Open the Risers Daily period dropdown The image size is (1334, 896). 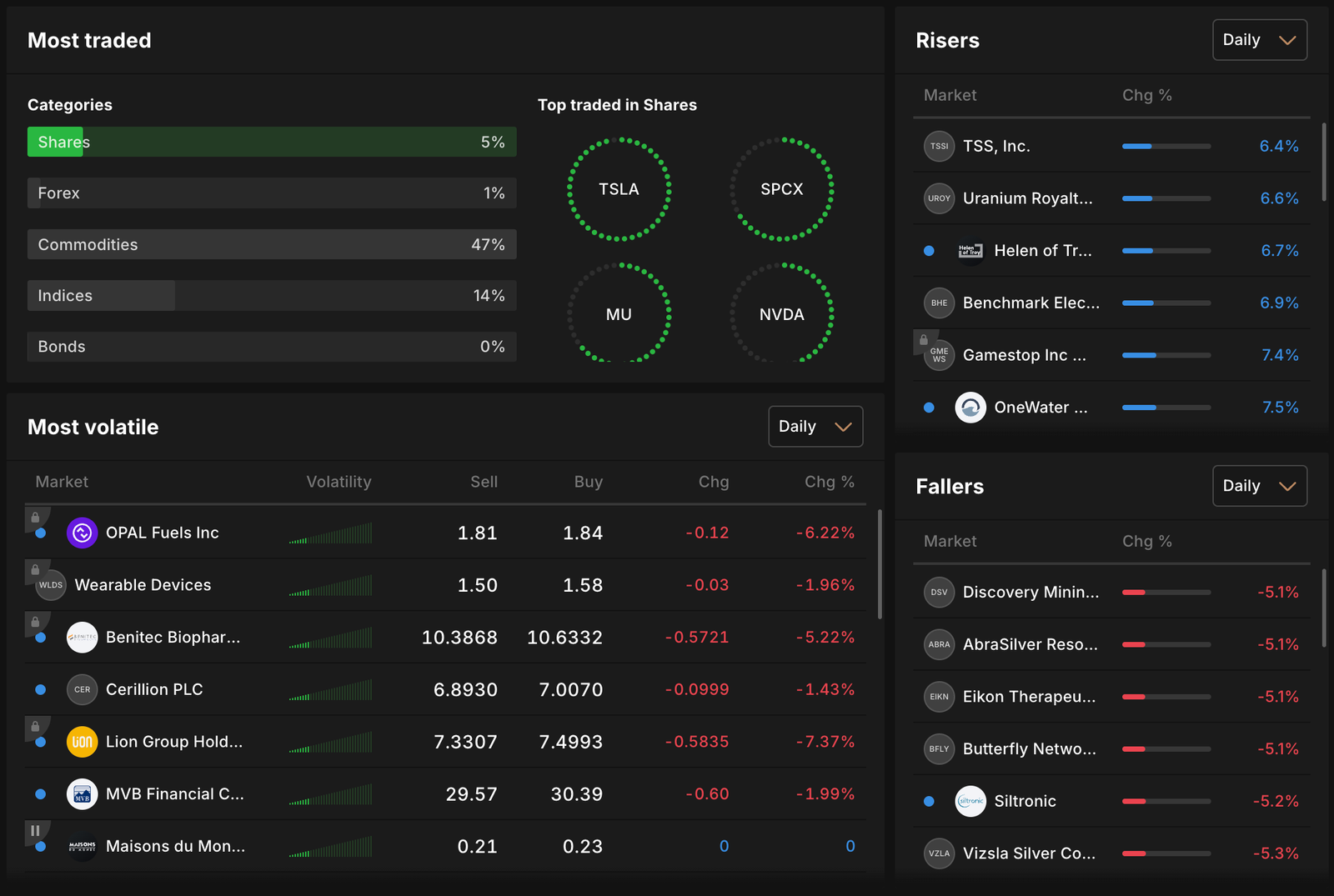click(1259, 40)
